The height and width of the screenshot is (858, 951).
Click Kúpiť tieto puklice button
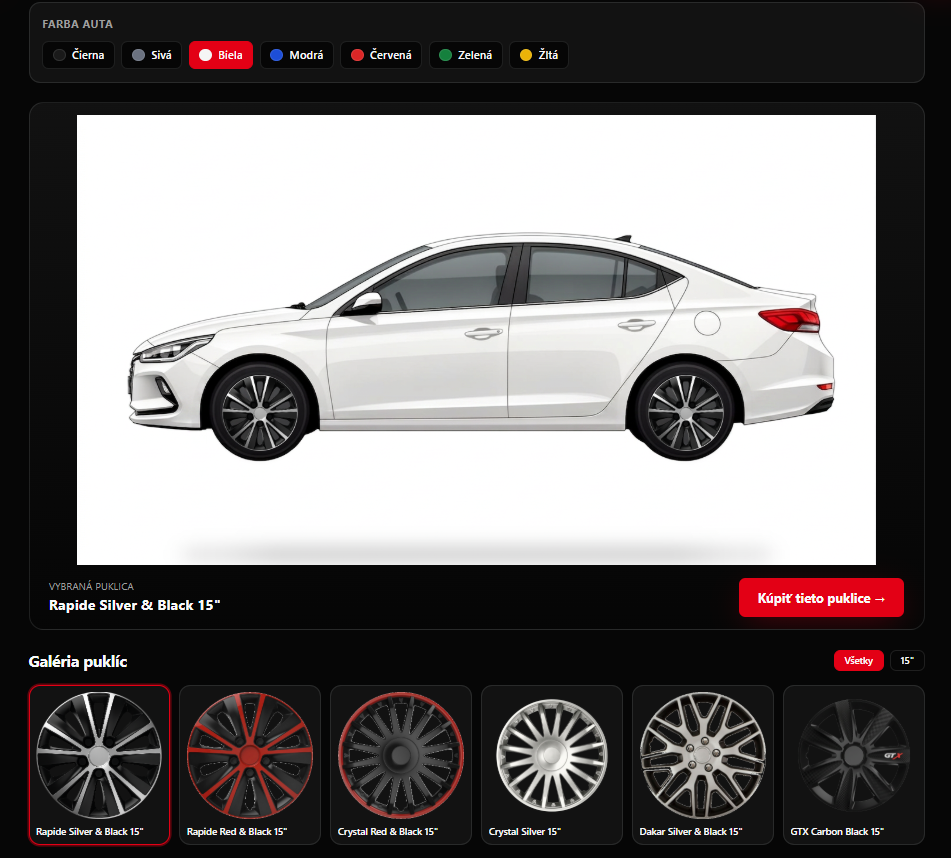click(821, 598)
